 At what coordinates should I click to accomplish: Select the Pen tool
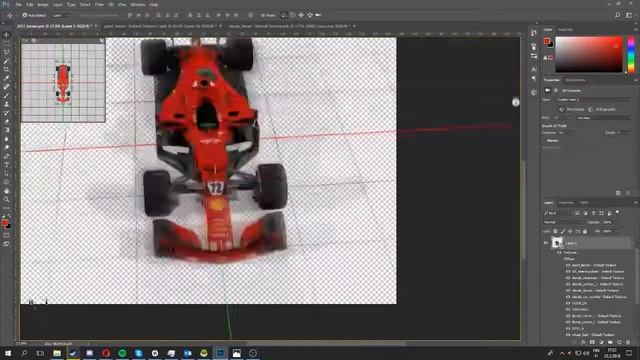coord(6,156)
